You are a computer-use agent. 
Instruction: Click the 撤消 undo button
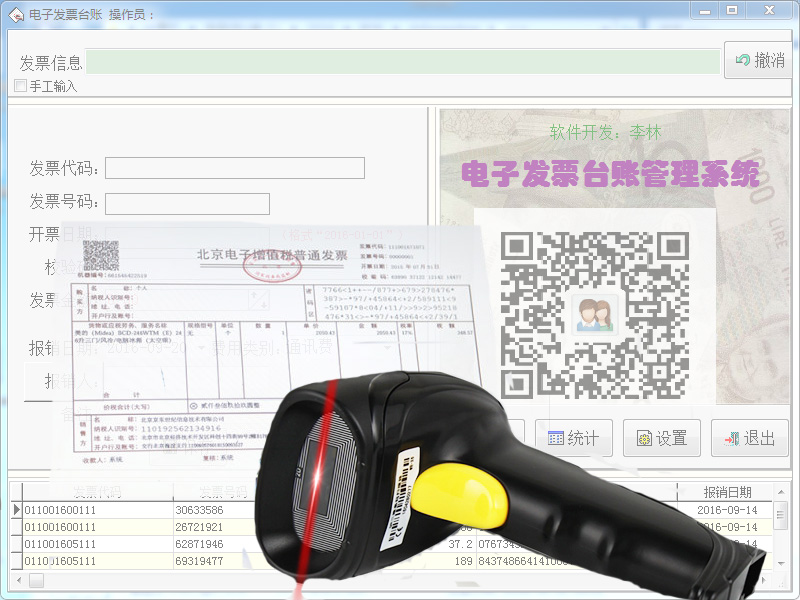(759, 60)
